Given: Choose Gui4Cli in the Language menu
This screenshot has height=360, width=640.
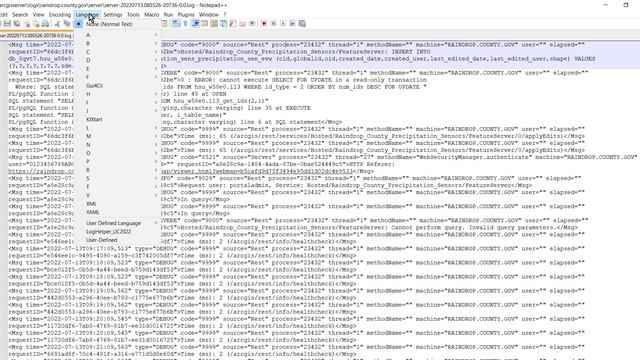Looking at the screenshot, I should (x=118, y=86).
